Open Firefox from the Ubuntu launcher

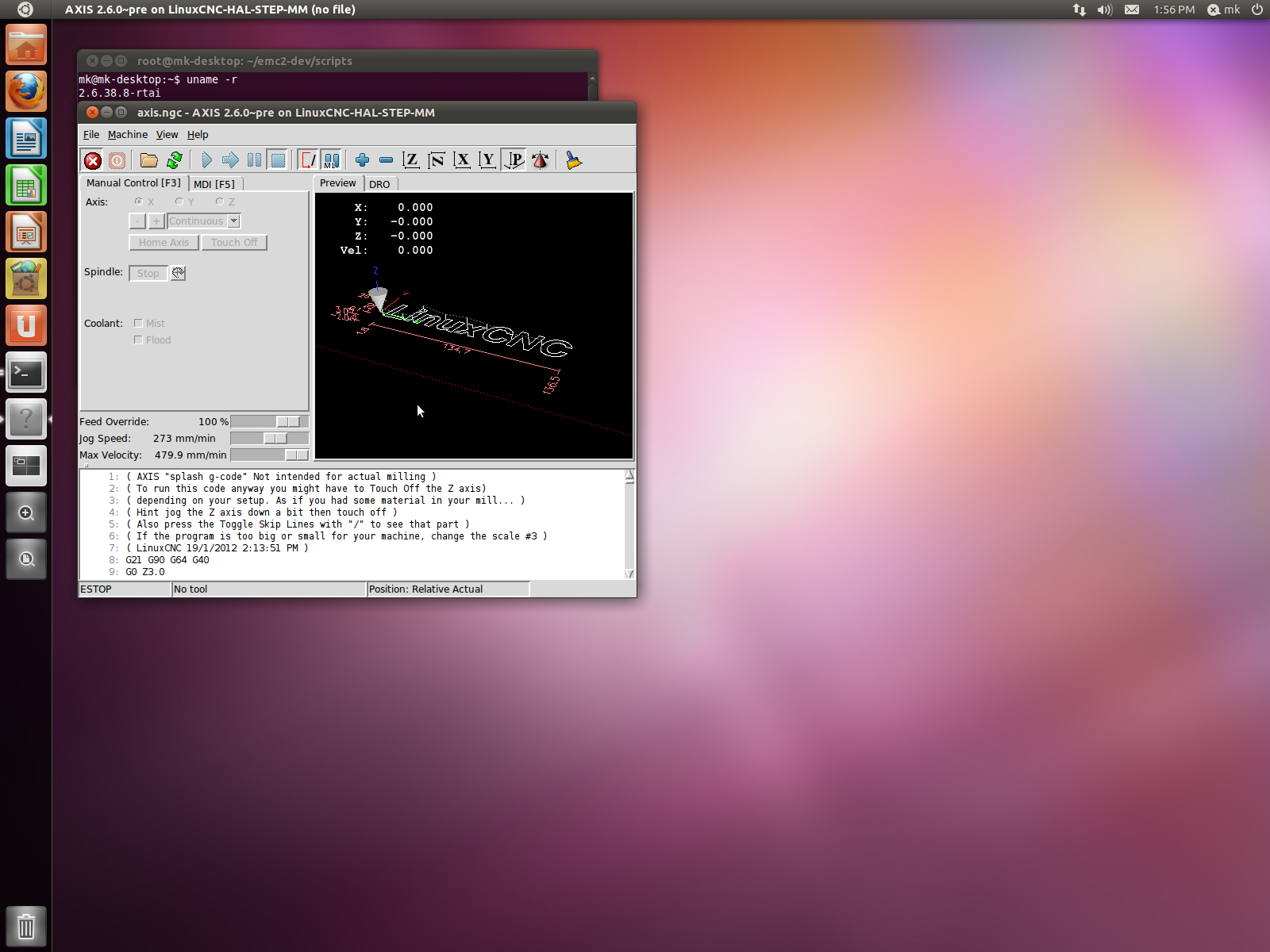pos(26,91)
